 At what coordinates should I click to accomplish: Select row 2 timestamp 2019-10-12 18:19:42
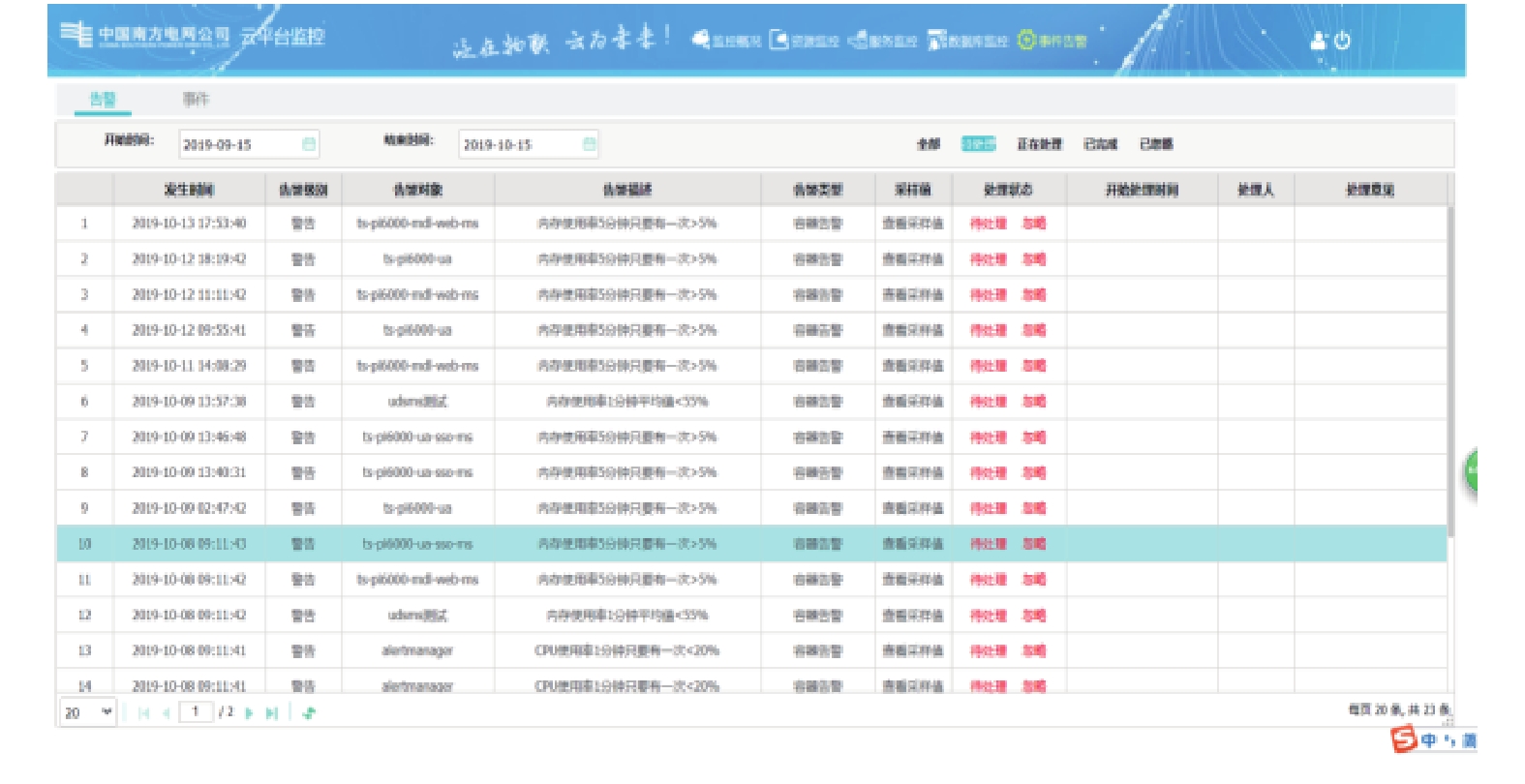pos(189,259)
